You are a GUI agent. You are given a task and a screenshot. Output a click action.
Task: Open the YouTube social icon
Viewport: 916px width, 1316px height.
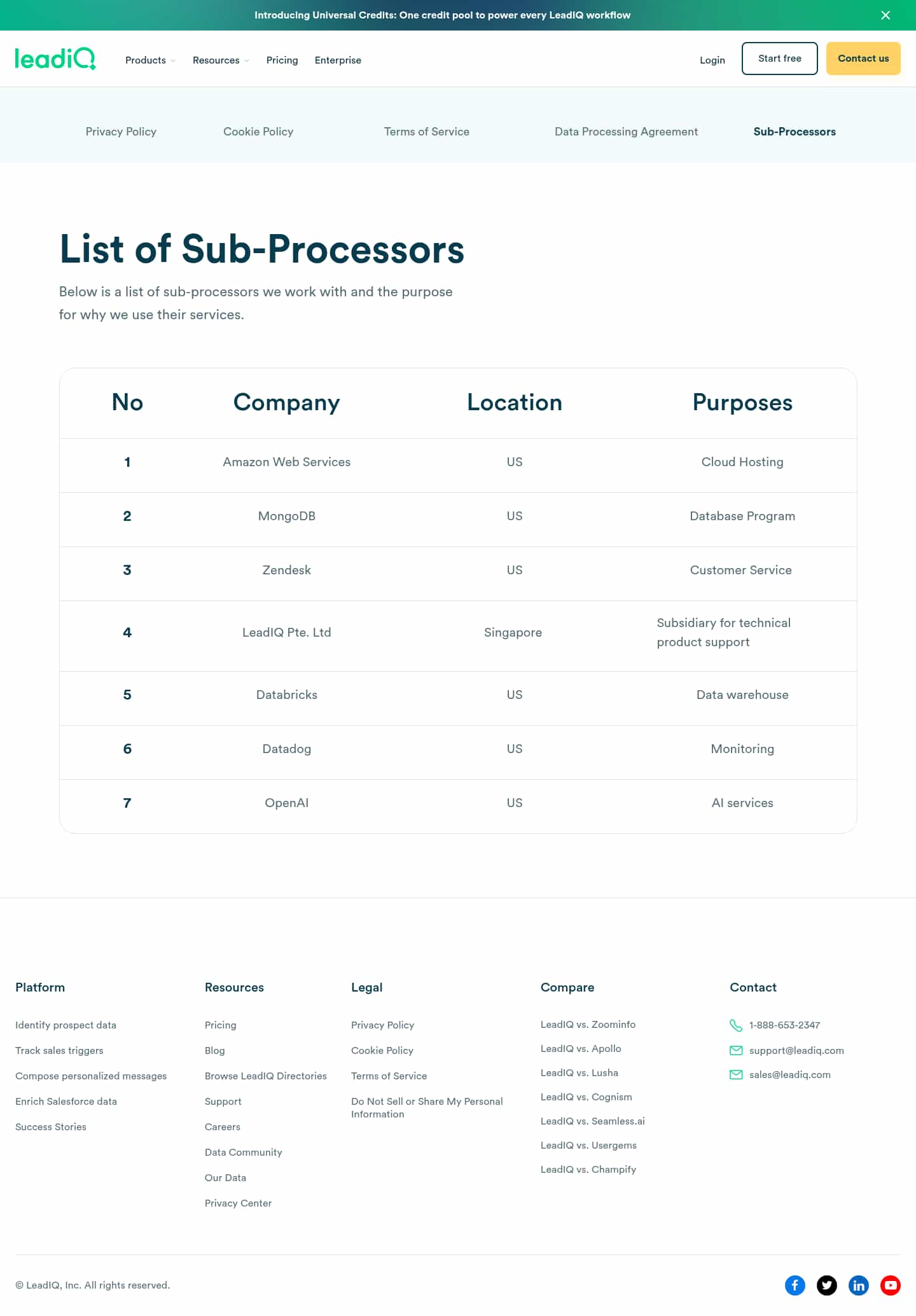[890, 1285]
